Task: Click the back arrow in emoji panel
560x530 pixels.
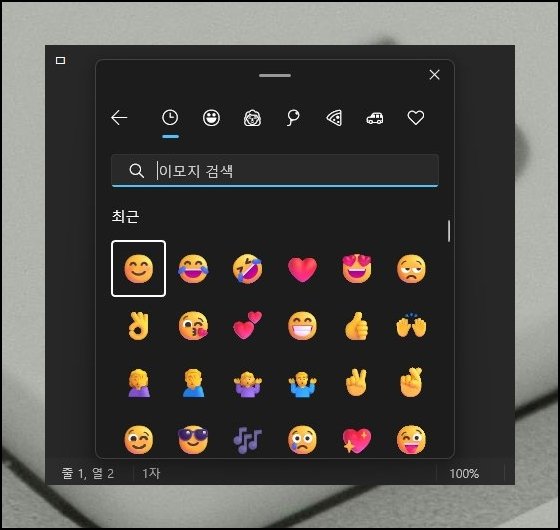Action: tap(119, 118)
